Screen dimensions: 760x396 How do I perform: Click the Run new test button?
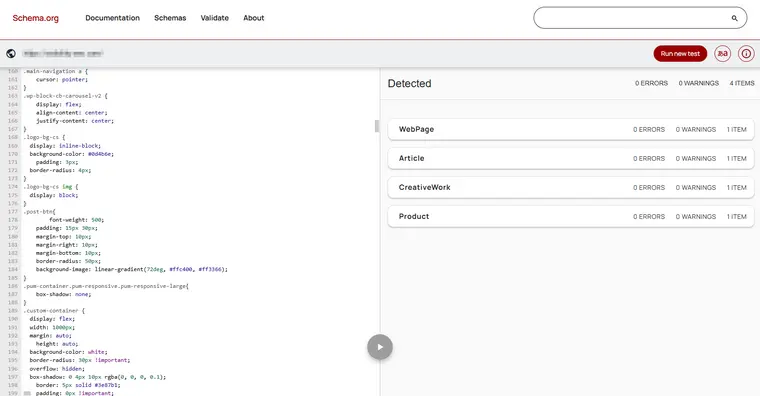tap(680, 53)
